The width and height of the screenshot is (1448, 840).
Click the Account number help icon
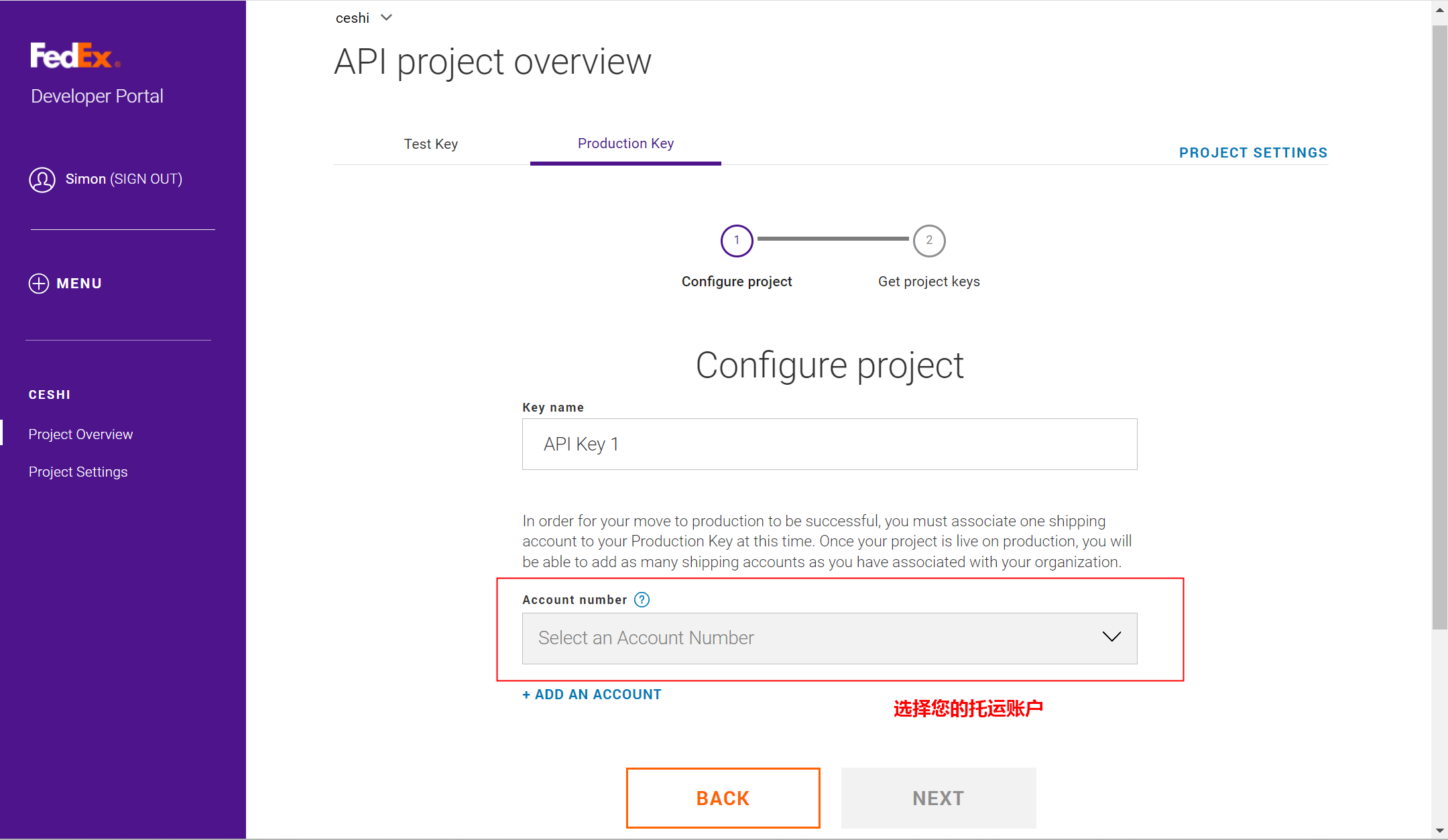pyautogui.click(x=642, y=600)
